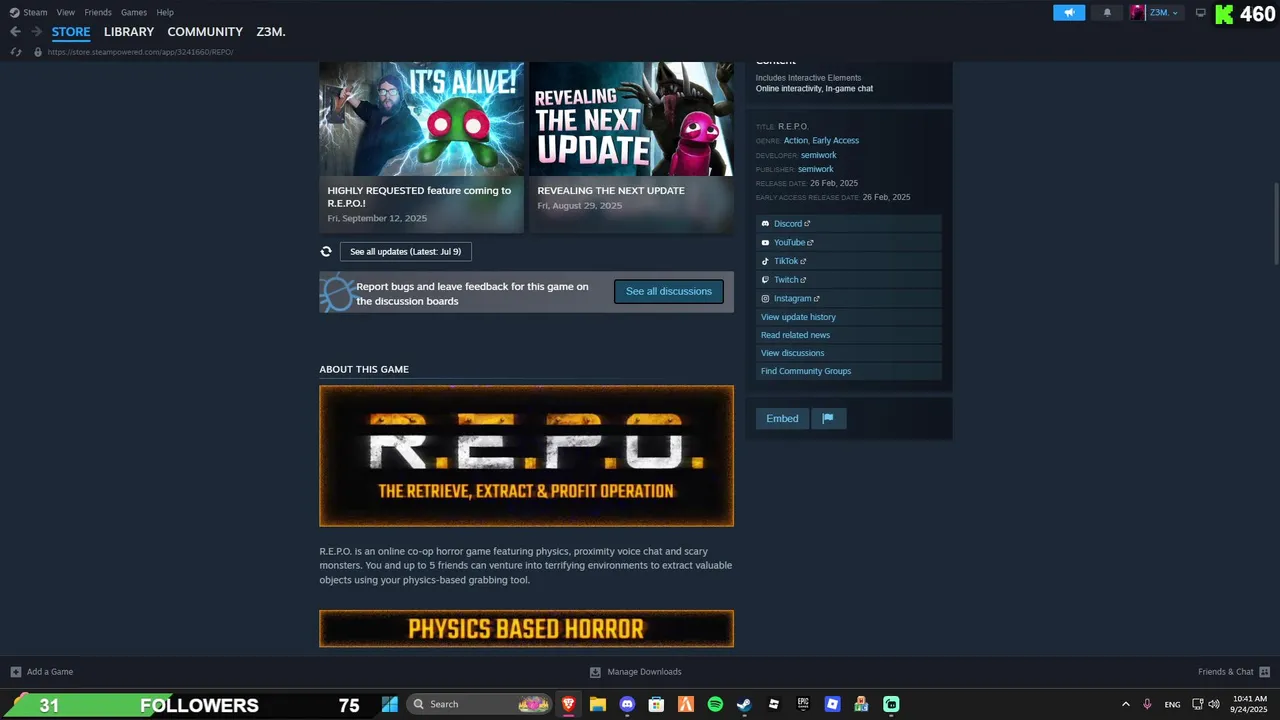Click the Embed button

click(782, 418)
